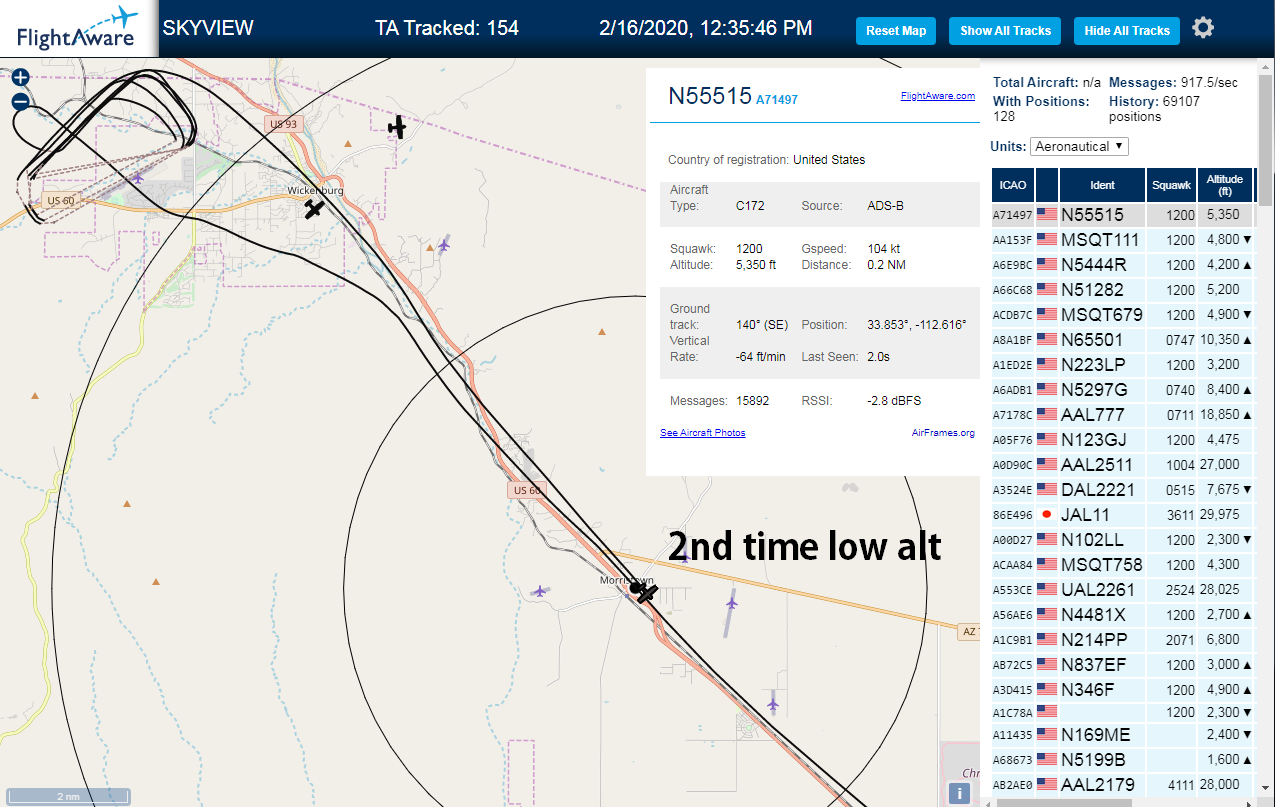Click the N55515 row in aircraft table
Image resolution: width=1275 pixels, height=807 pixels.
pyautogui.click(x=1122, y=214)
